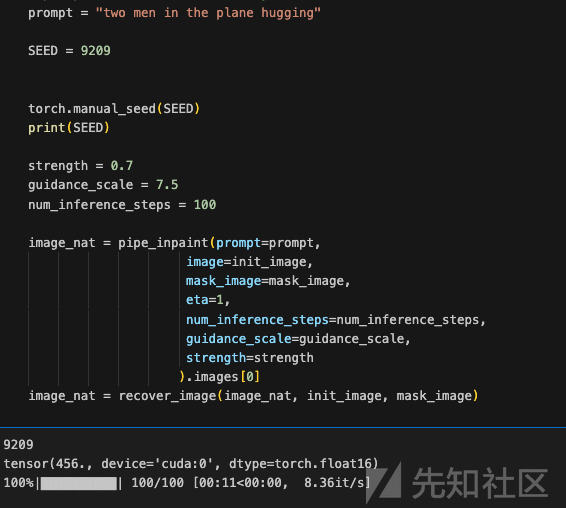Click the 先知社区 watermark logo
The width and height of the screenshot is (566, 508).
point(457,482)
